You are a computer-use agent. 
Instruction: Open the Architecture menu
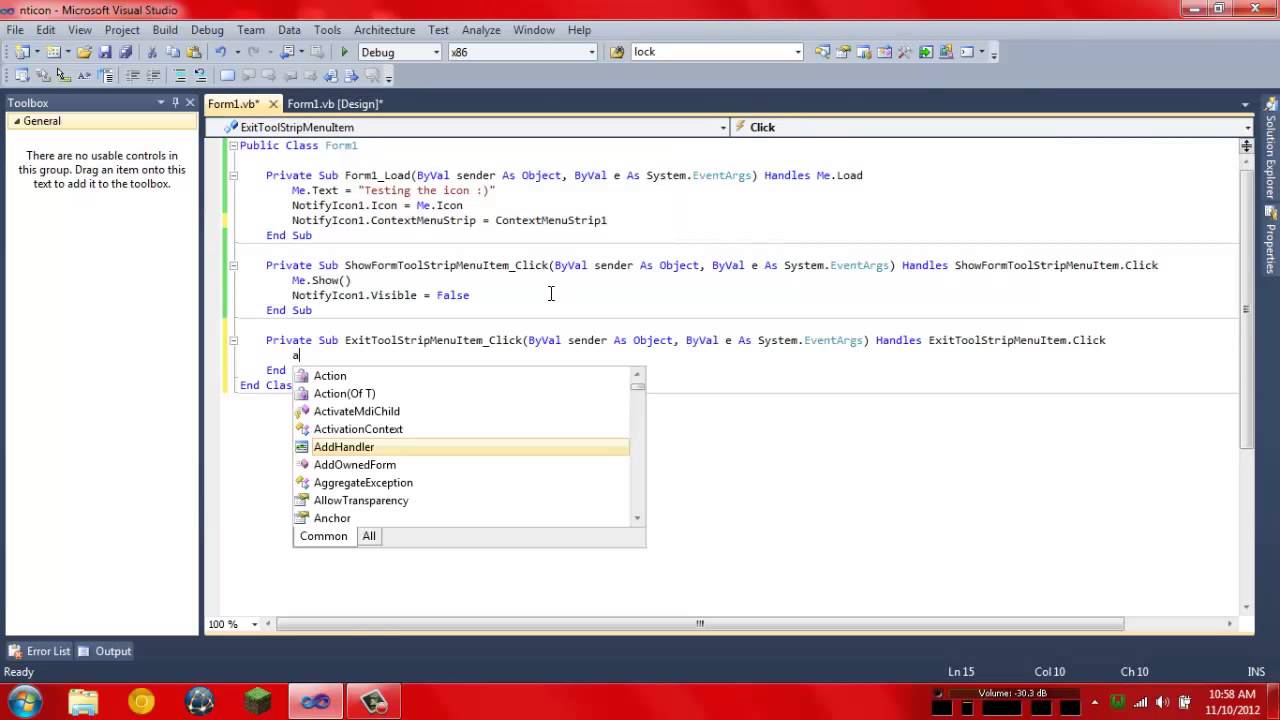(384, 30)
